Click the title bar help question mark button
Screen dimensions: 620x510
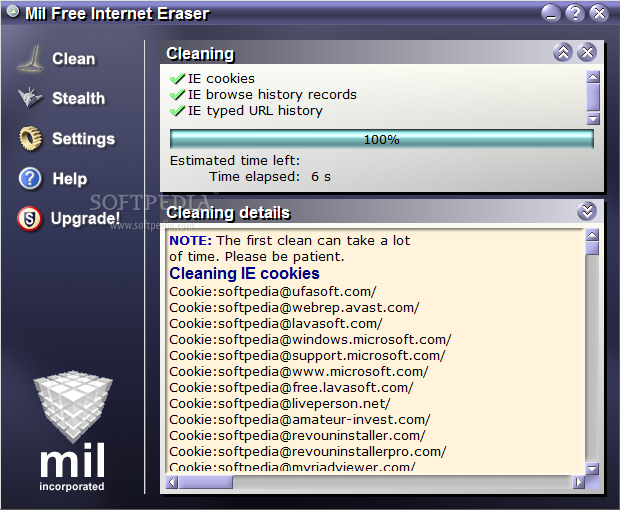575,13
